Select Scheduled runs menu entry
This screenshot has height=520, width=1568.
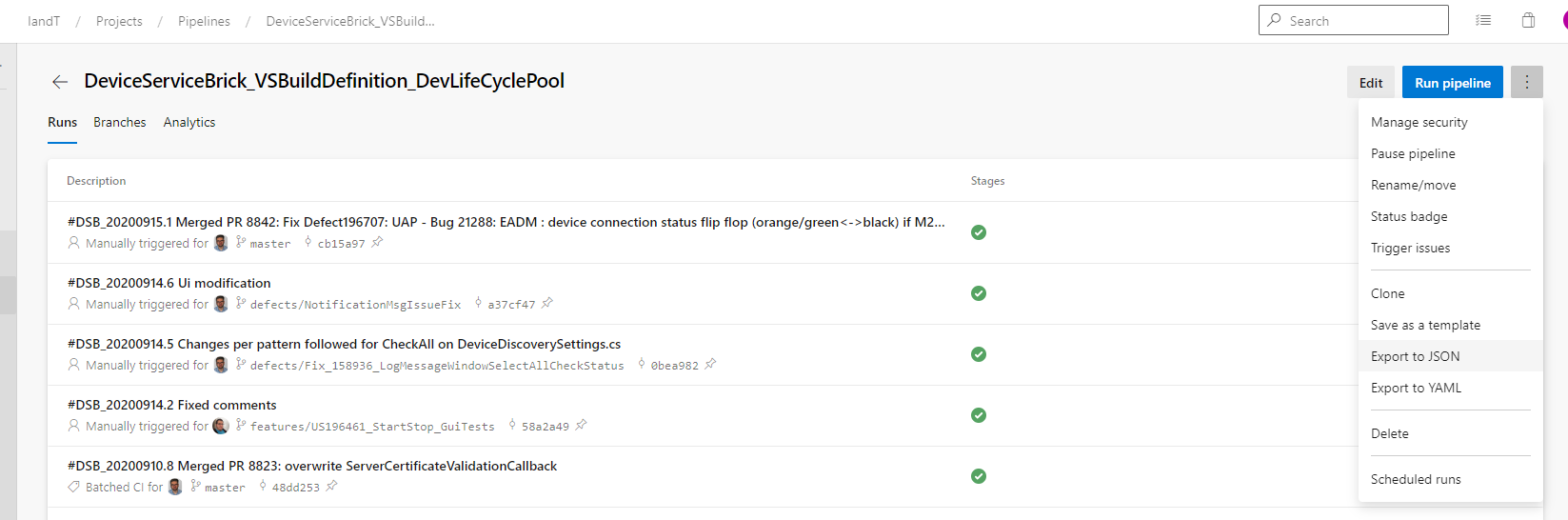[x=1416, y=479]
